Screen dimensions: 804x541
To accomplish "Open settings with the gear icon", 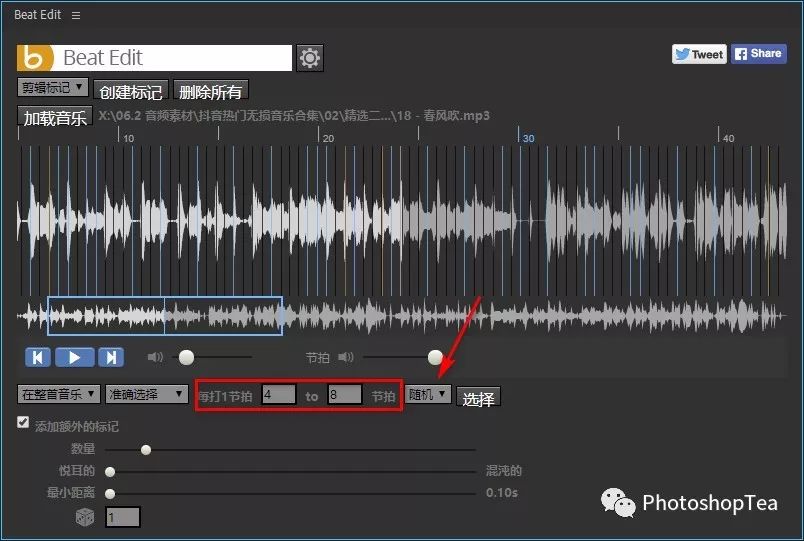I will 310,58.
